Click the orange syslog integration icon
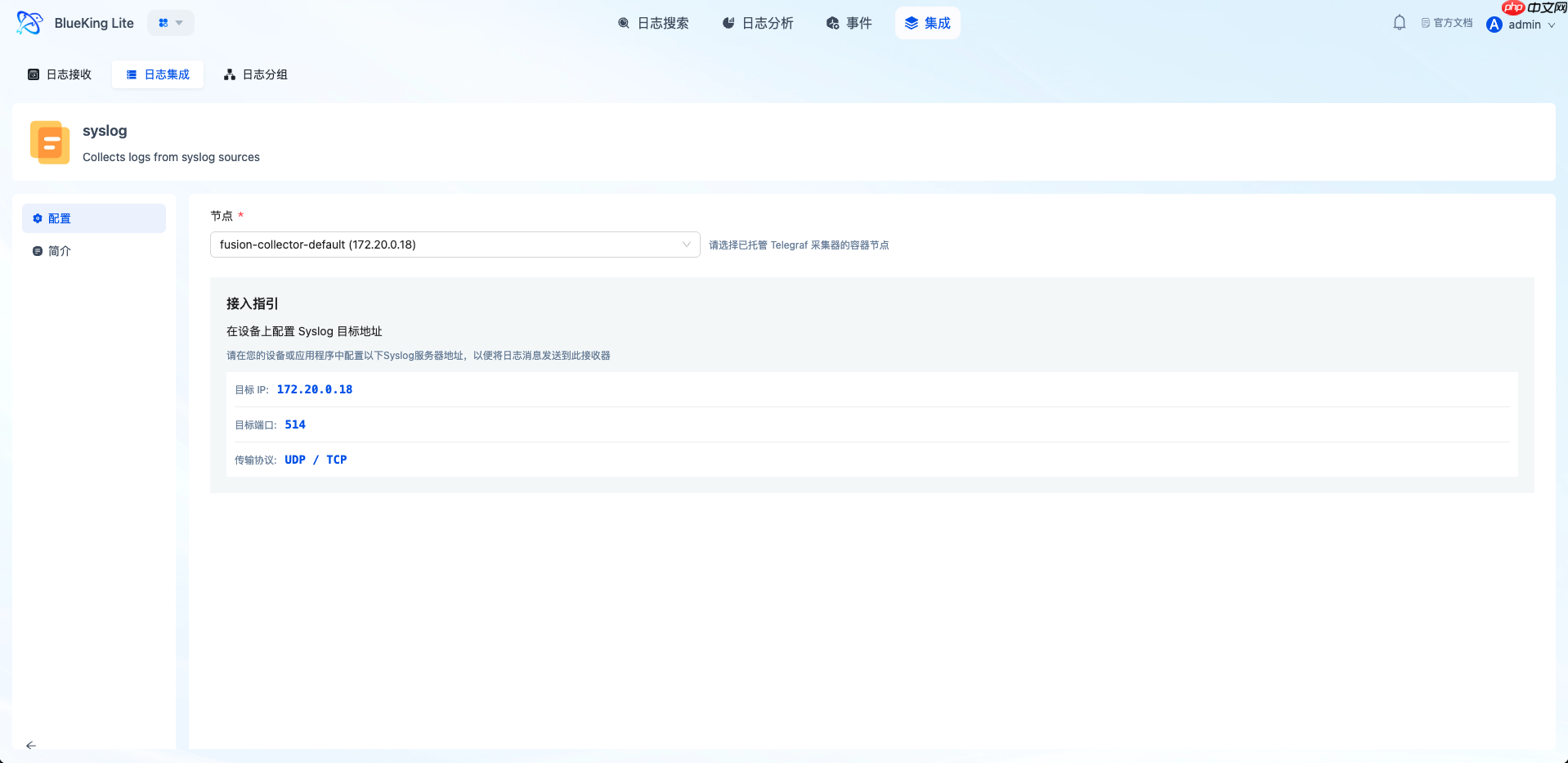Viewport: 1568px width, 763px height. point(49,141)
